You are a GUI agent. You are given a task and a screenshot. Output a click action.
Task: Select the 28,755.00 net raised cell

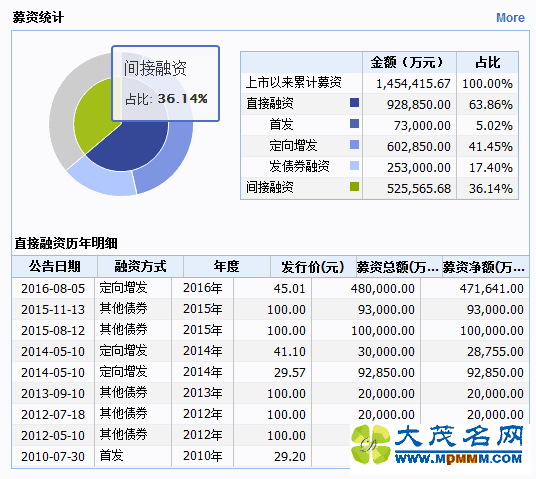pos(495,351)
